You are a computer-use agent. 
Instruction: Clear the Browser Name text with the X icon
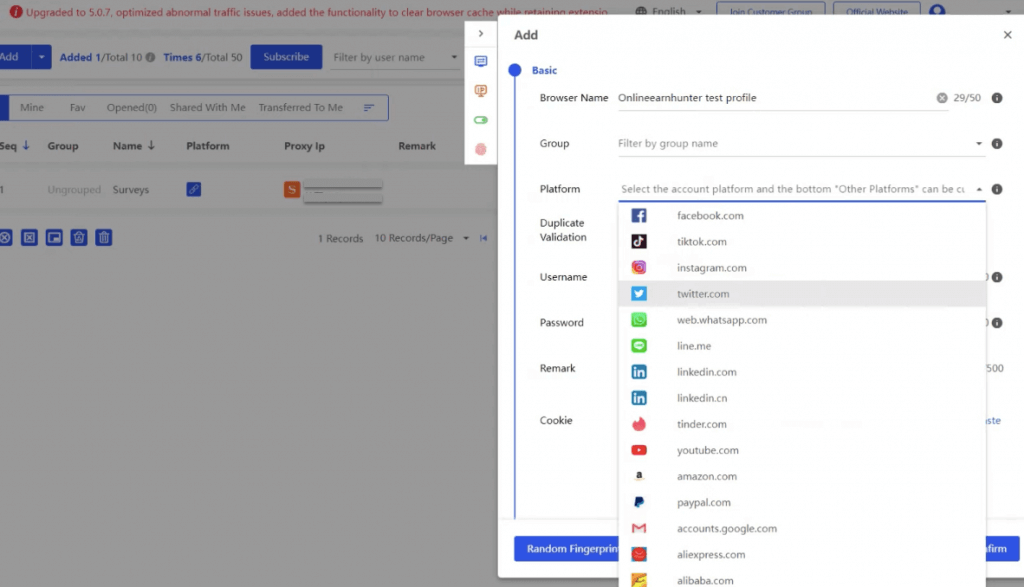pos(941,98)
